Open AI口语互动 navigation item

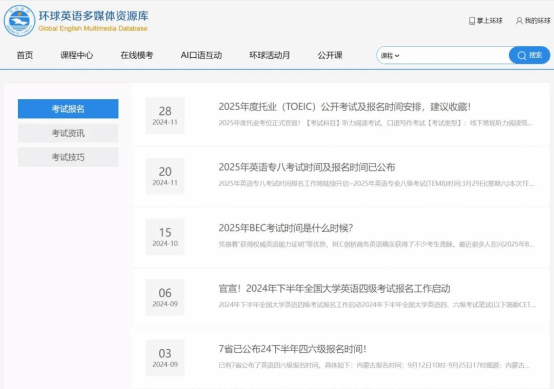click(x=201, y=55)
